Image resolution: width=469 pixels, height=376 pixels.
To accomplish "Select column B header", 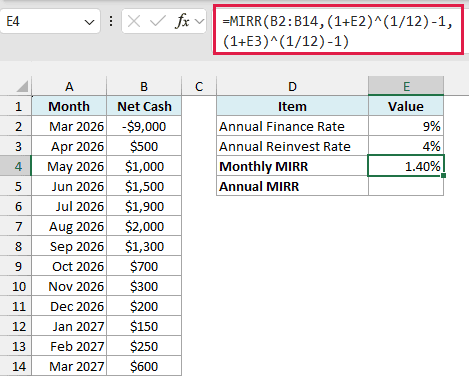I will tap(144, 86).
